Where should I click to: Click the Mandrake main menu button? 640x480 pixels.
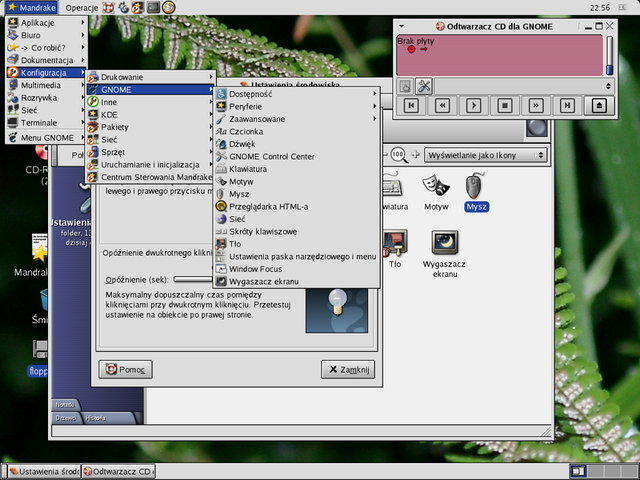click(x=32, y=7)
